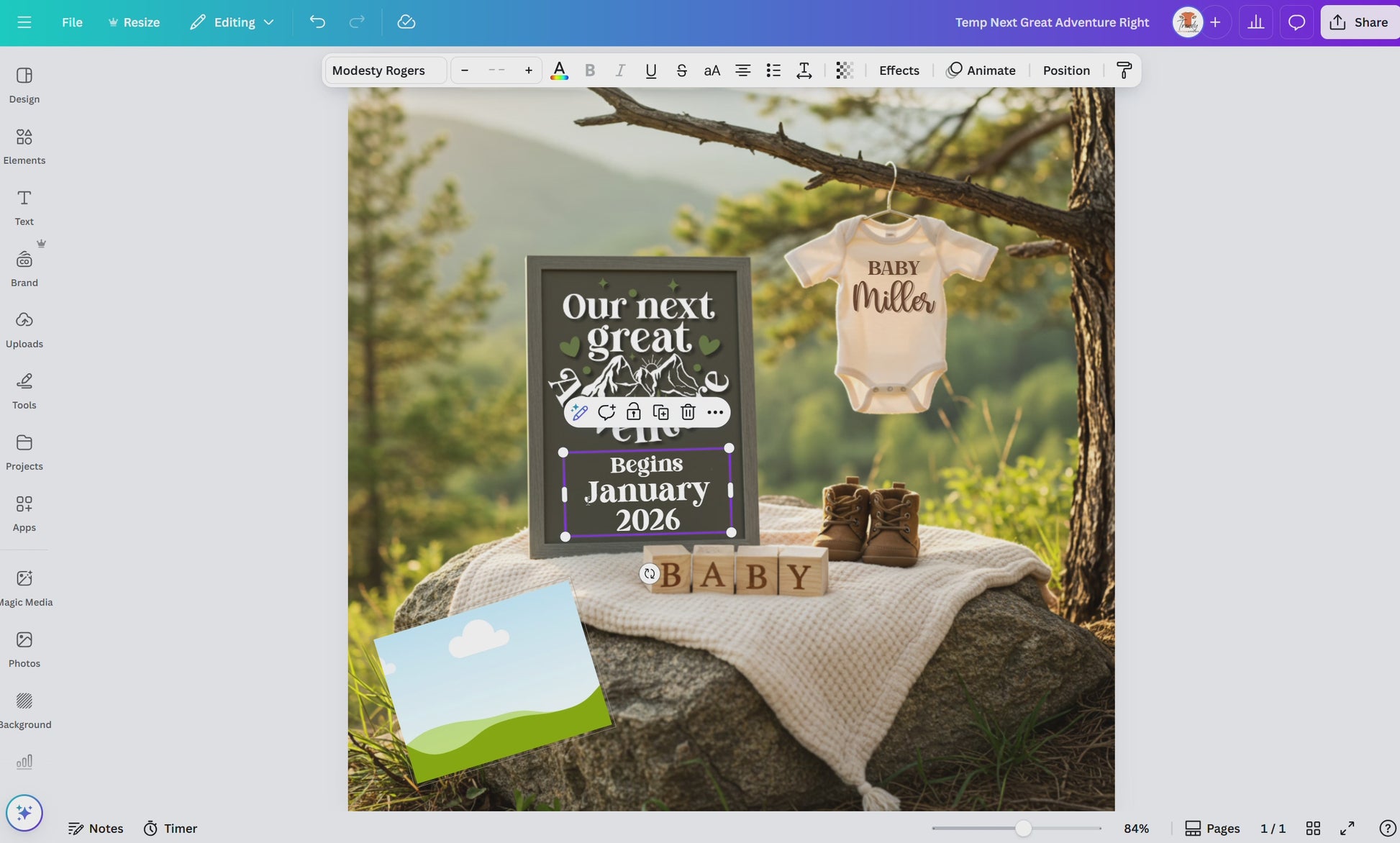Click the text color icon

559,70
